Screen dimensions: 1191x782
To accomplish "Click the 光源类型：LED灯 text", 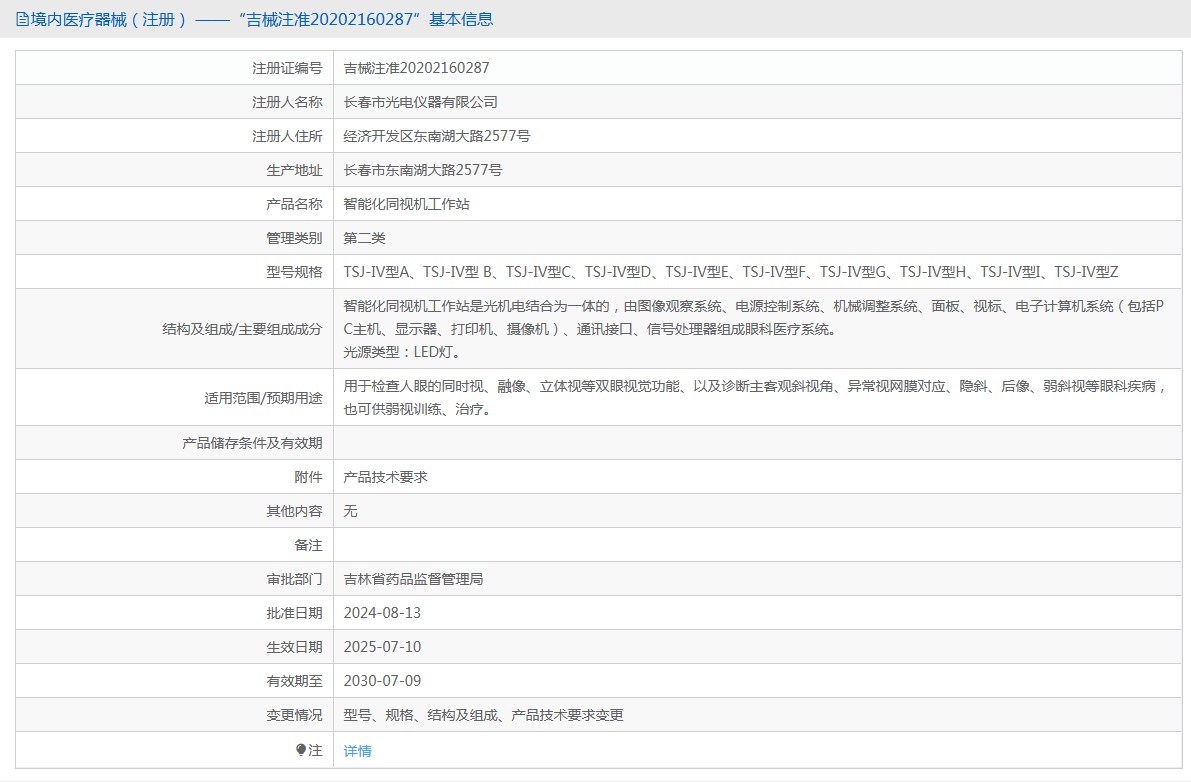I will [402, 352].
